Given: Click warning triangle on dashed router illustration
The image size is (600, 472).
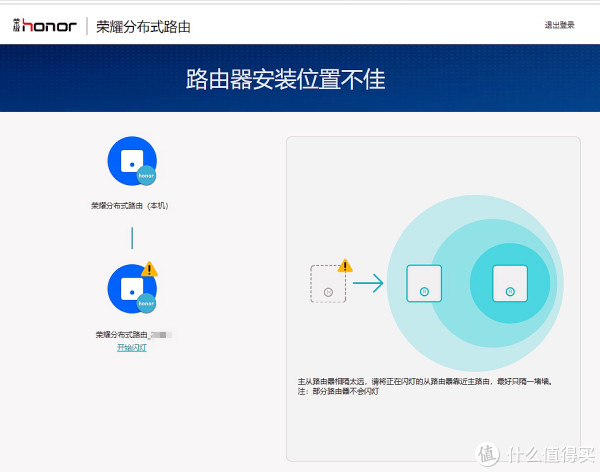Looking at the screenshot, I should point(345,265).
